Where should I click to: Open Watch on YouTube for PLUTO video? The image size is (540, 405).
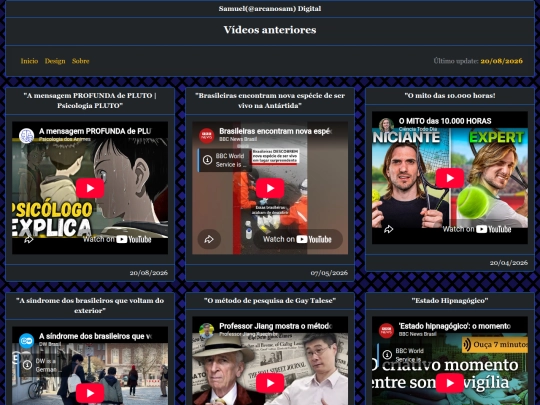[x=117, y=239]
